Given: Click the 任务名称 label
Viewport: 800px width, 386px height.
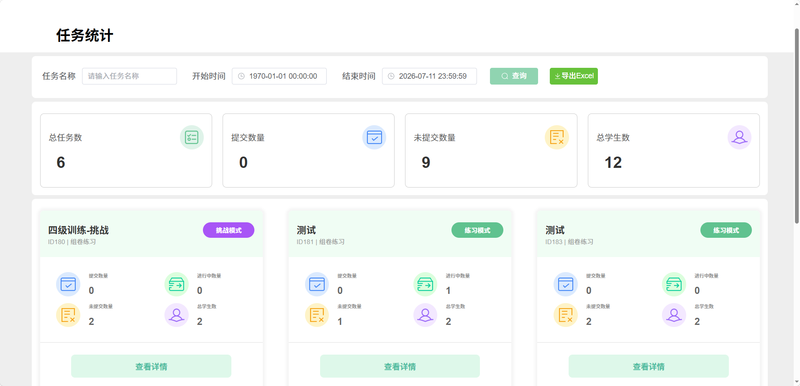Looking at the screenshot, I should click(x=59, y=76).
